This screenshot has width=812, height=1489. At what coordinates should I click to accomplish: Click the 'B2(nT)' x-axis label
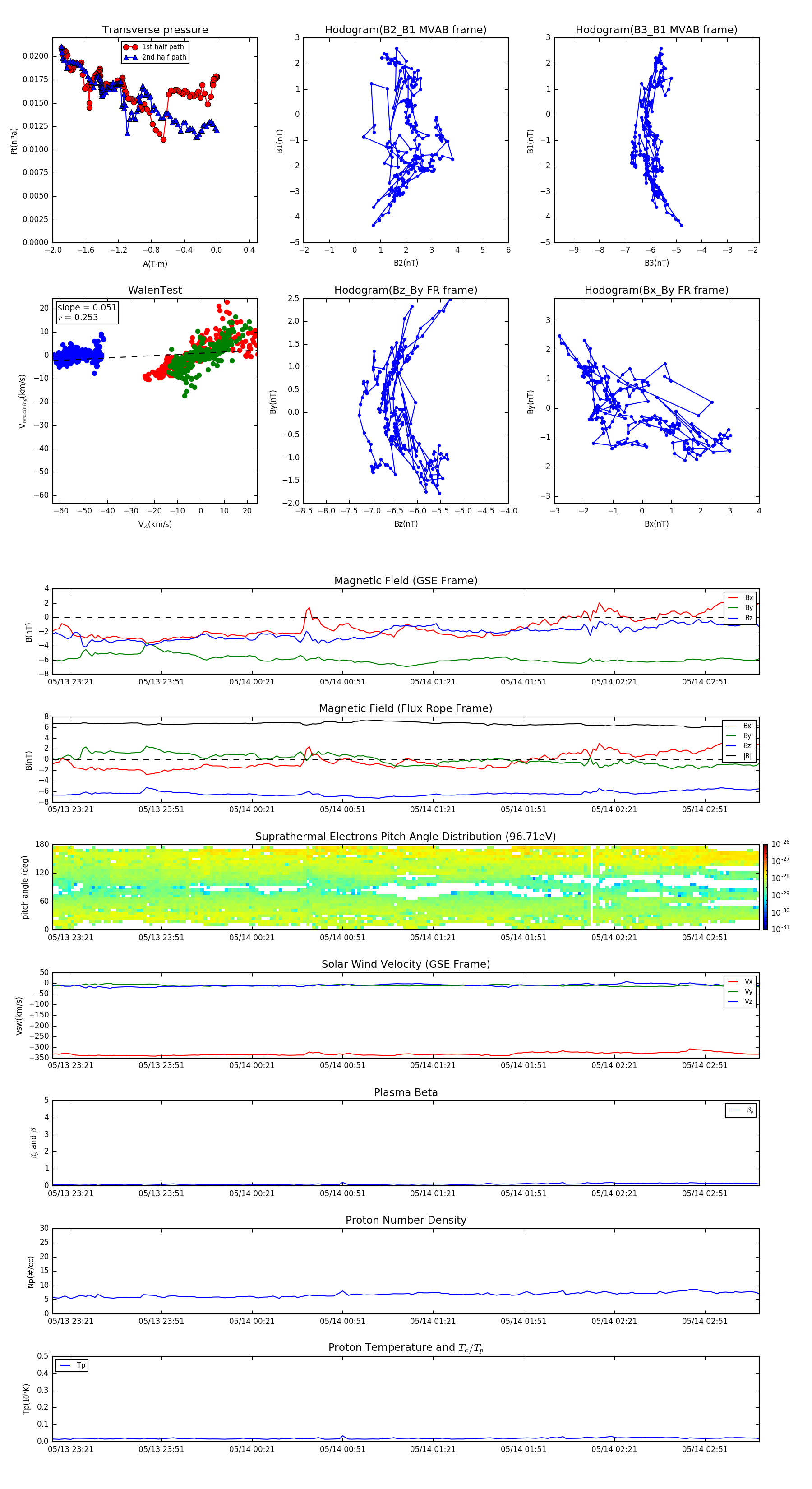coord(406,263)
